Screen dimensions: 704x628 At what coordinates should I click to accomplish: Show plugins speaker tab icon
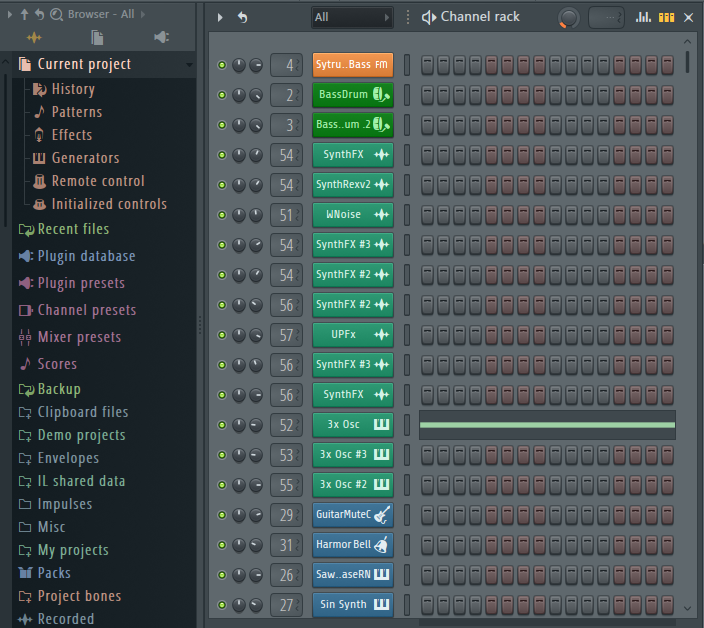[x=162, y=37]
